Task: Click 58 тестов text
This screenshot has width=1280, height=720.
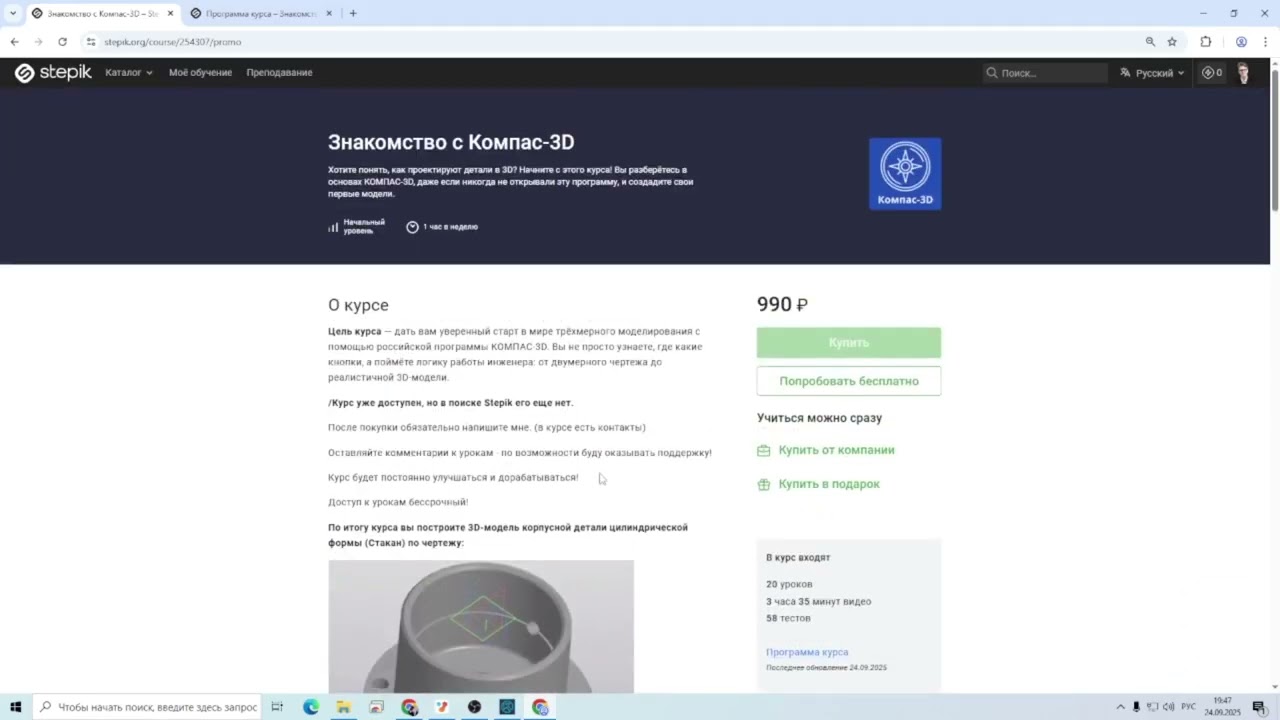Action: click(788, 619)
